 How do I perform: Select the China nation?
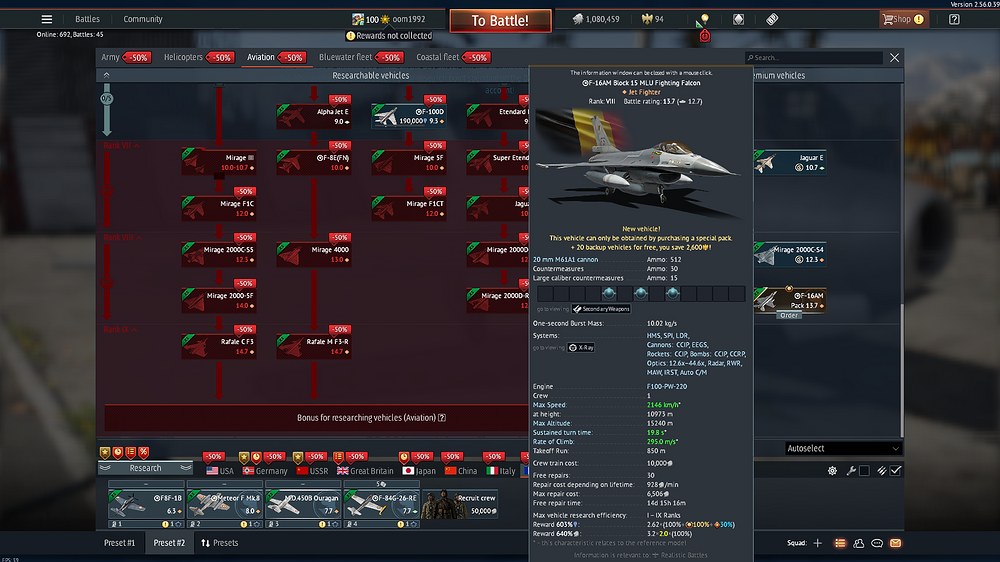[460, 471]
